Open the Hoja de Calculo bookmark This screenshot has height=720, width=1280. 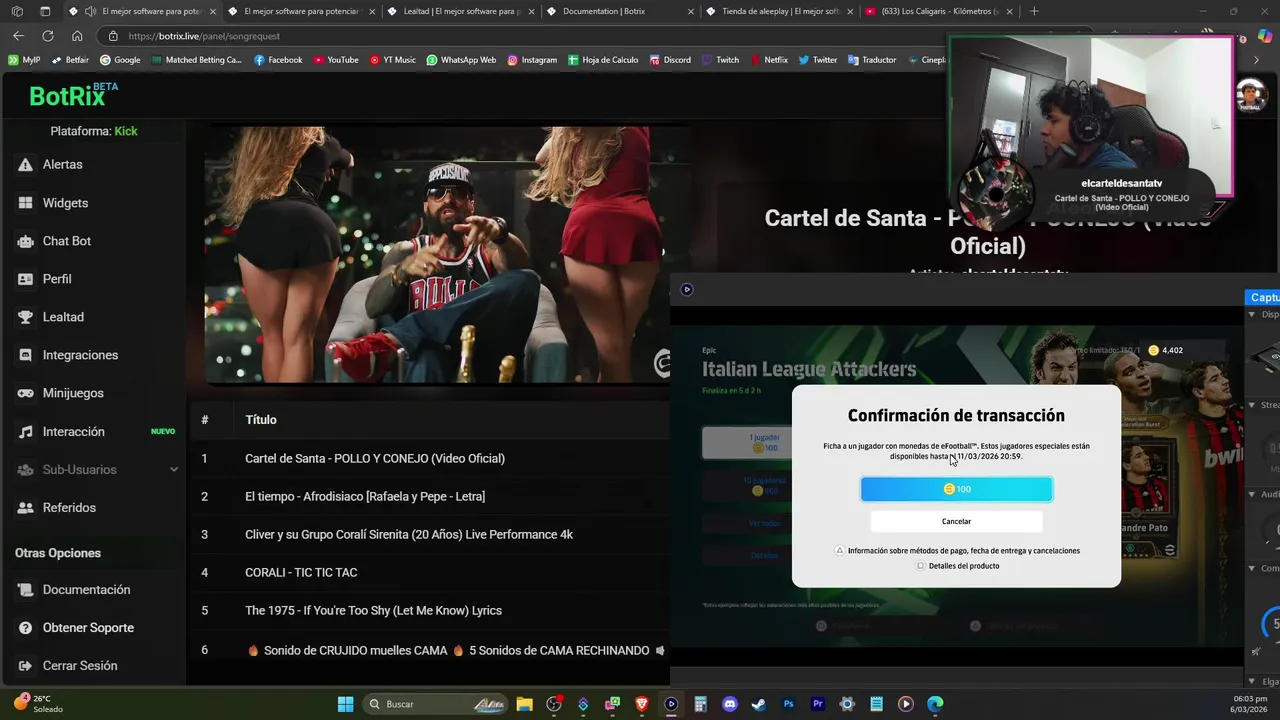pyautogui.click(x=603, y=60)
